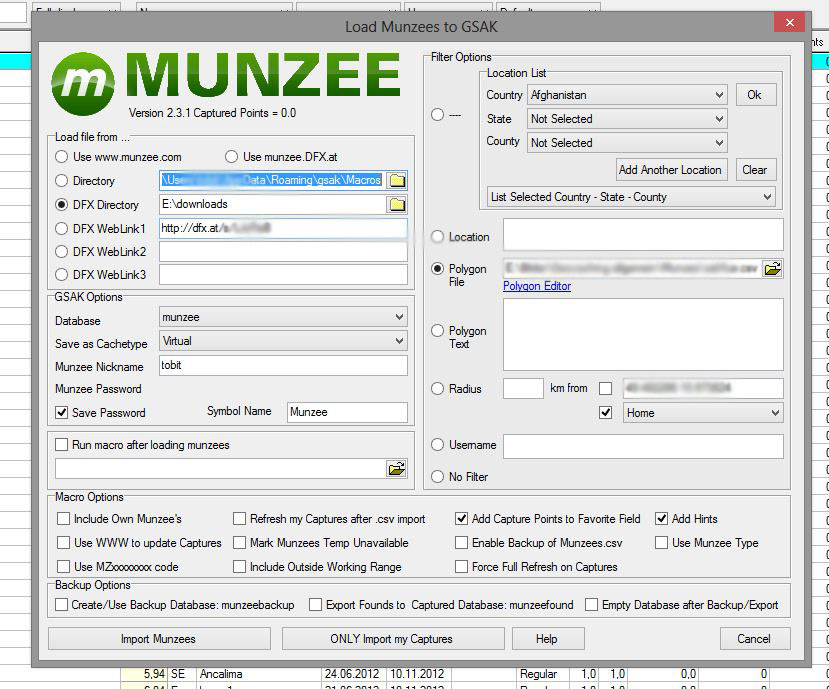The image size is (829, 689).
Task: Open the Home location dropdown
Action: point(703,413)
